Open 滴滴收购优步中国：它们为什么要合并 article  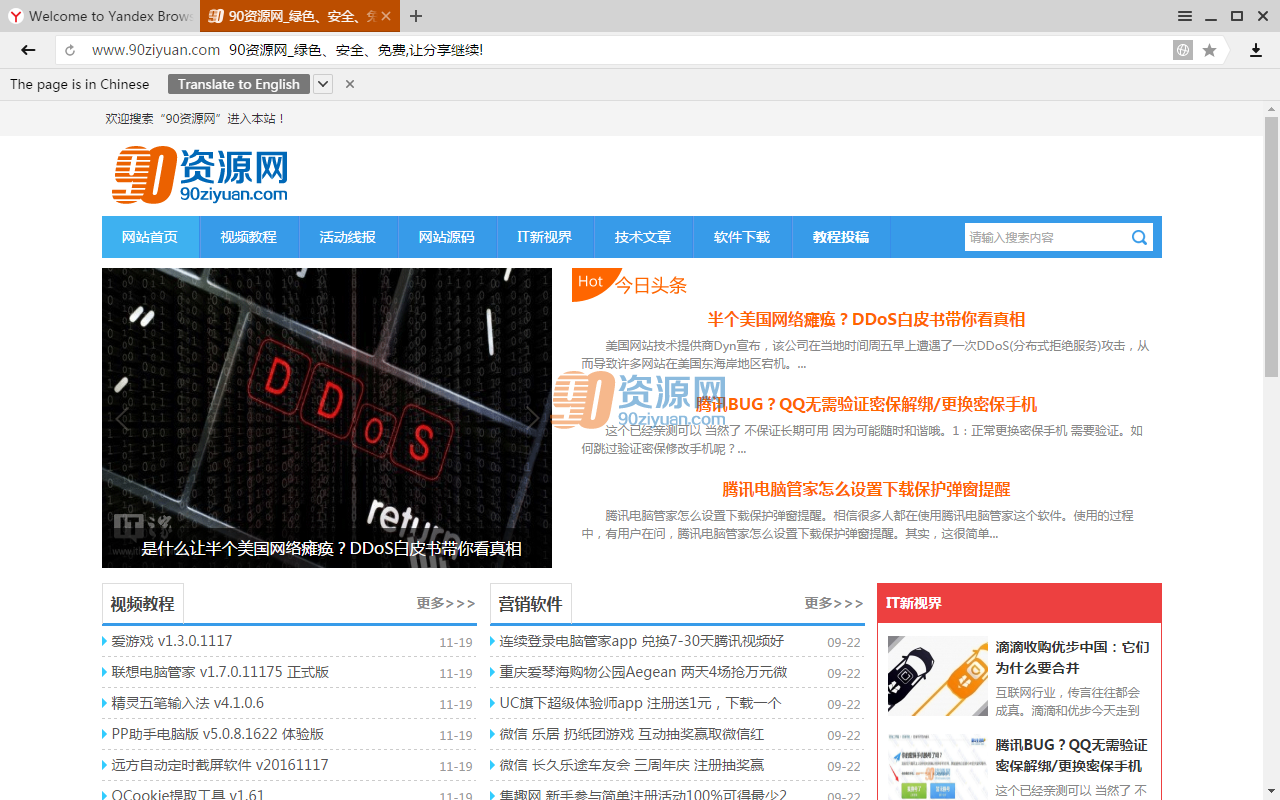(x=1072, y=657)
